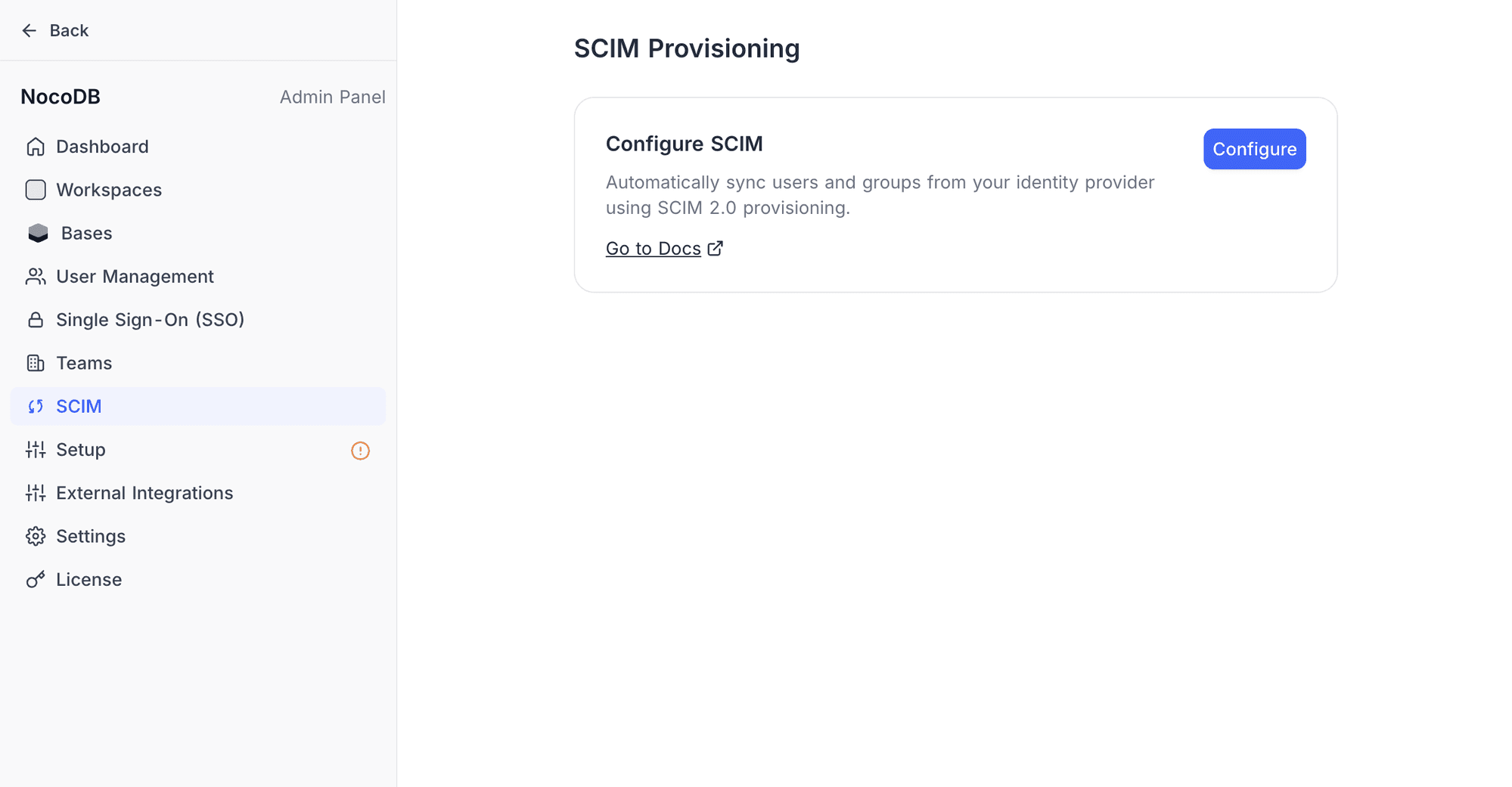Click the NocoDB heading in sidebar
The width and height of the screenshot is (1512, 787).
[60, 96]
